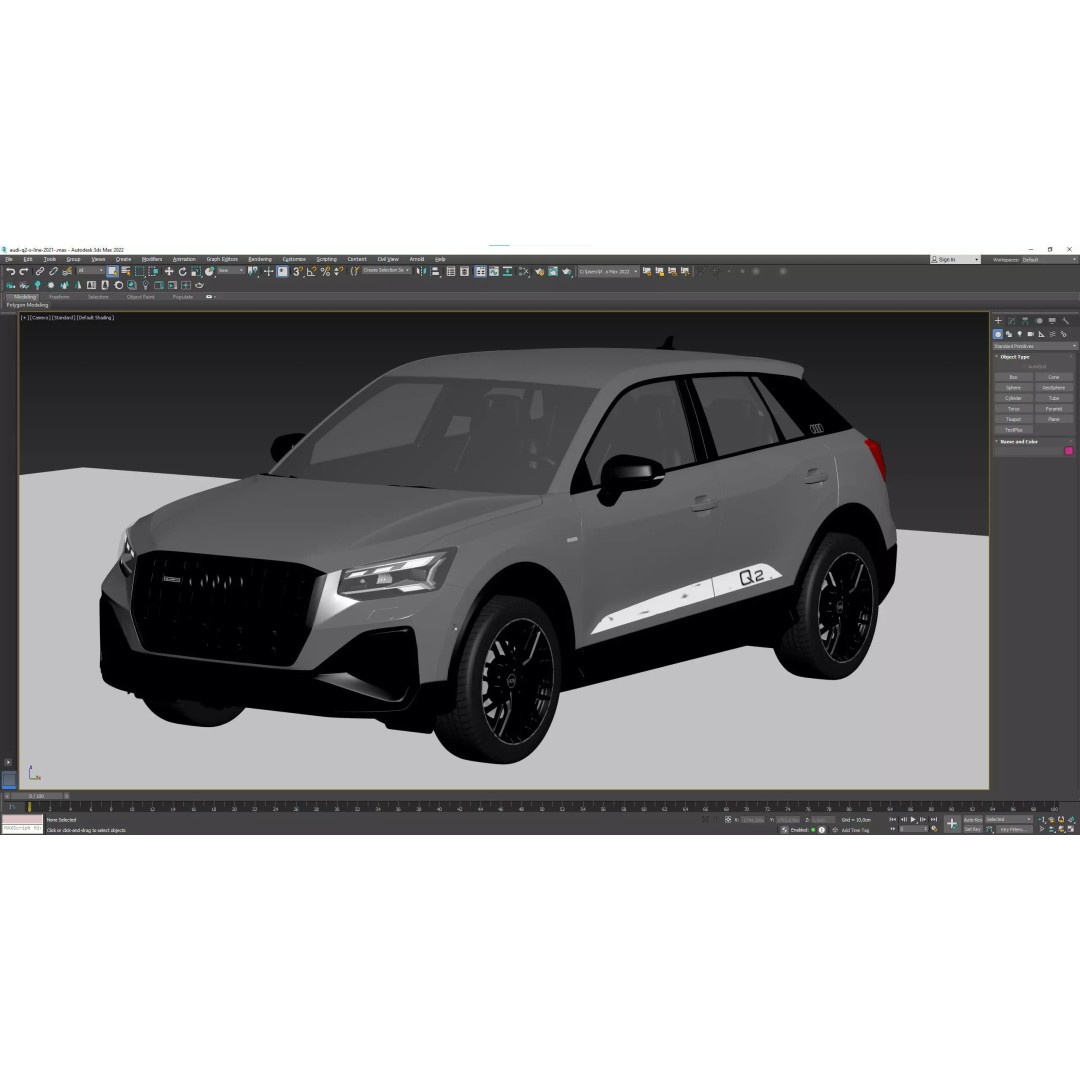The width and height of the screenshot is (1080, 1080).
Task: Toggle the Angle Snap icon
Action: tap(311, 272)
